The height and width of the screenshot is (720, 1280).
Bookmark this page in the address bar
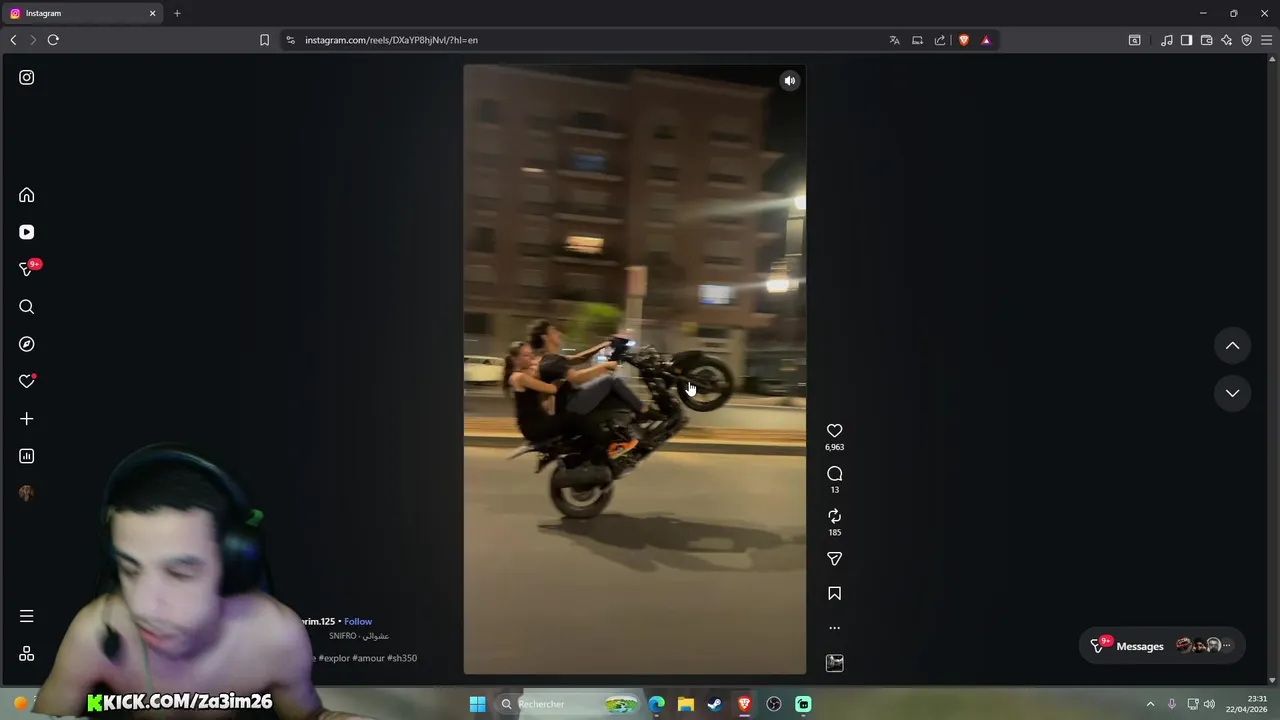point(264,40)
